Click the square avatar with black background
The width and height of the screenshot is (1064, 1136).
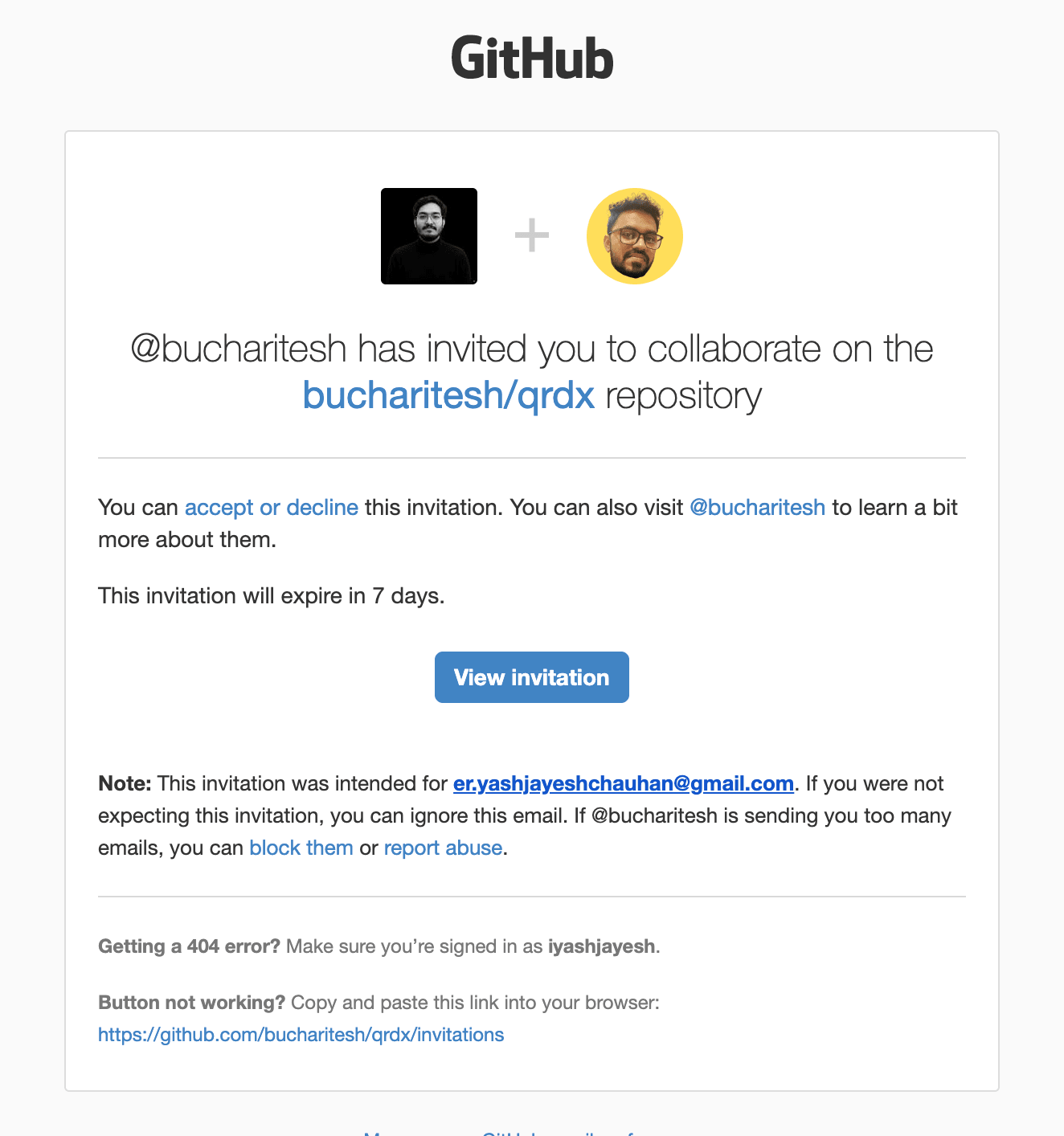pyautogui.click(x=429, y=236)
